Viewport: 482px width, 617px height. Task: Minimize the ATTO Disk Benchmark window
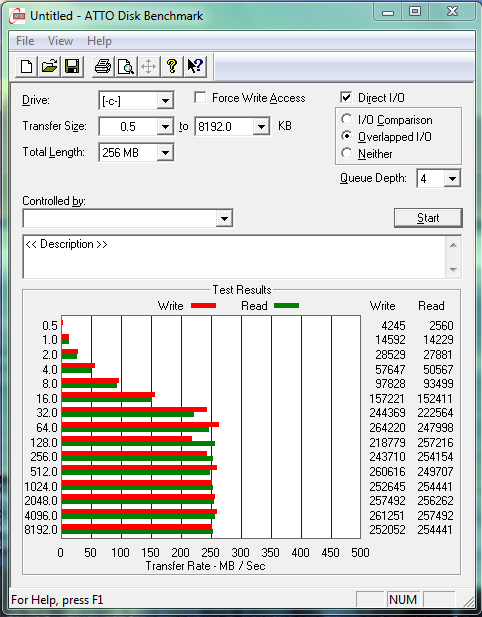388,12
